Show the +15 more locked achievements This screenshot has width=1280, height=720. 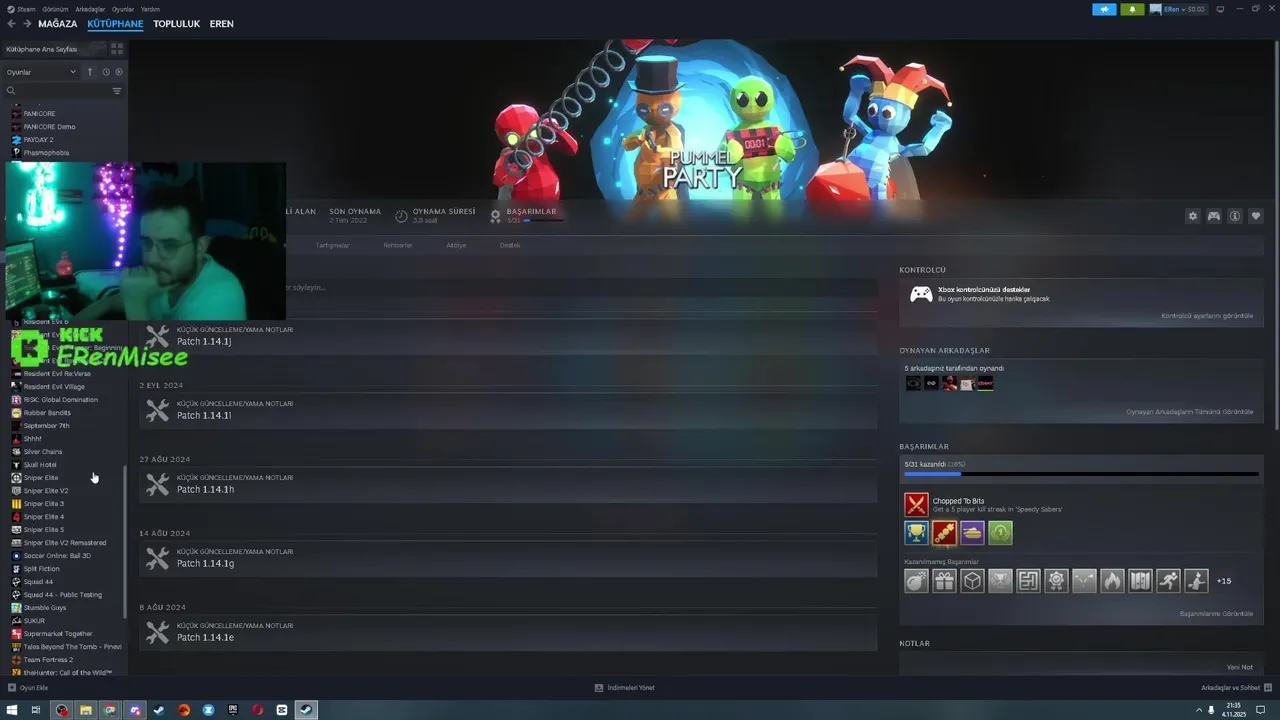1224,581
